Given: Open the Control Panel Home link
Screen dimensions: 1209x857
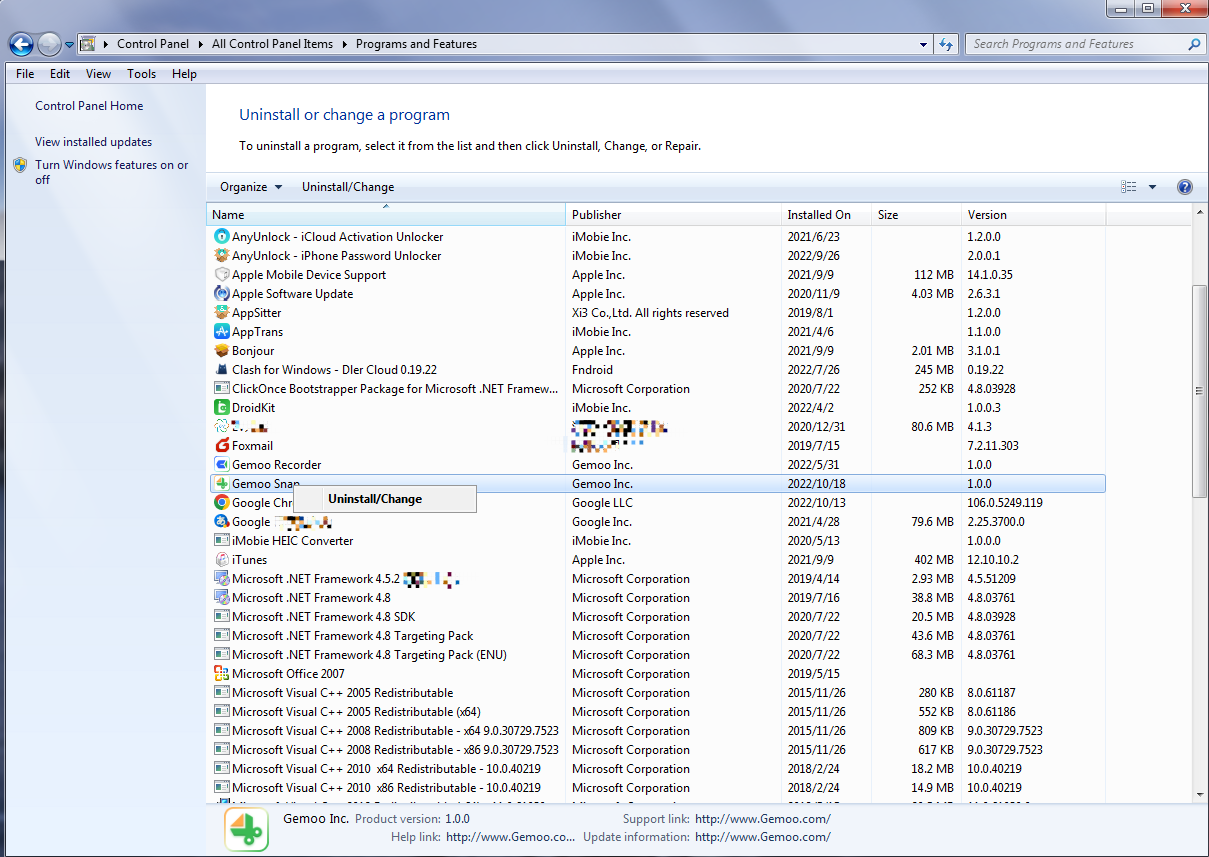Looking at the screenshot, I should [x=89, y=106].
